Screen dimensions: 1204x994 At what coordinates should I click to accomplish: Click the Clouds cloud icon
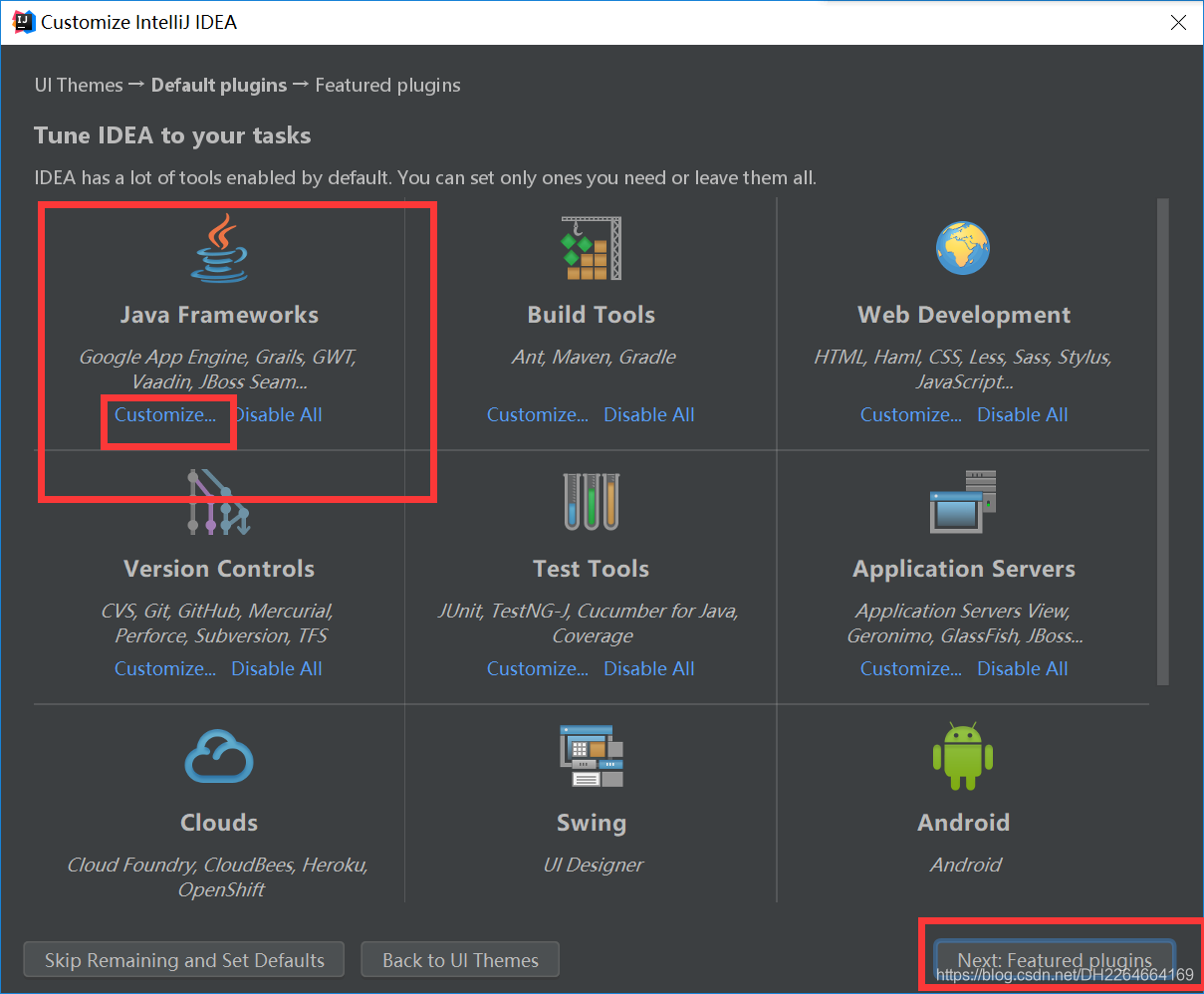[x=219, y=756]
